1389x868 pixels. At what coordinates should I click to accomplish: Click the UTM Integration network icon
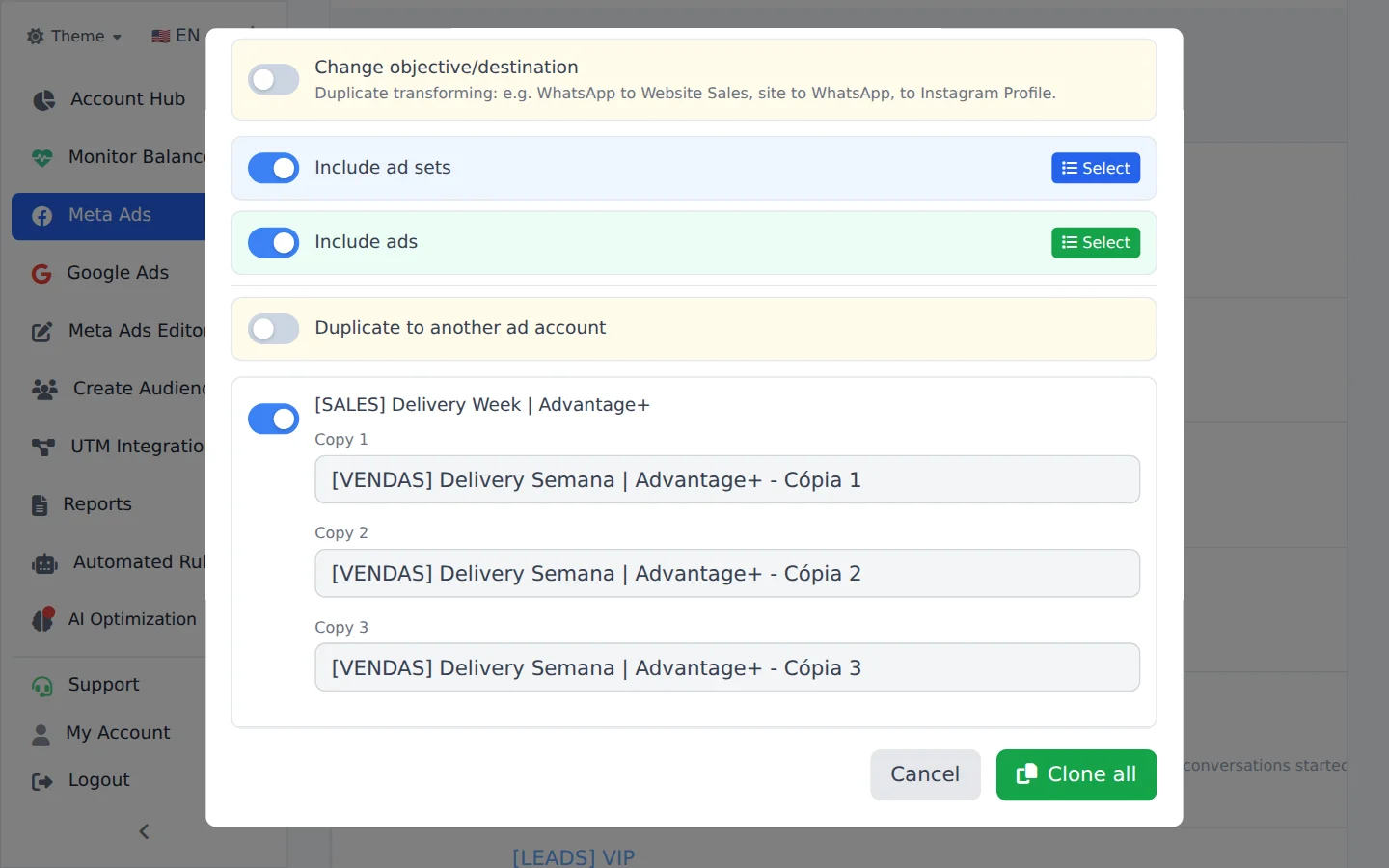point(43,447)
